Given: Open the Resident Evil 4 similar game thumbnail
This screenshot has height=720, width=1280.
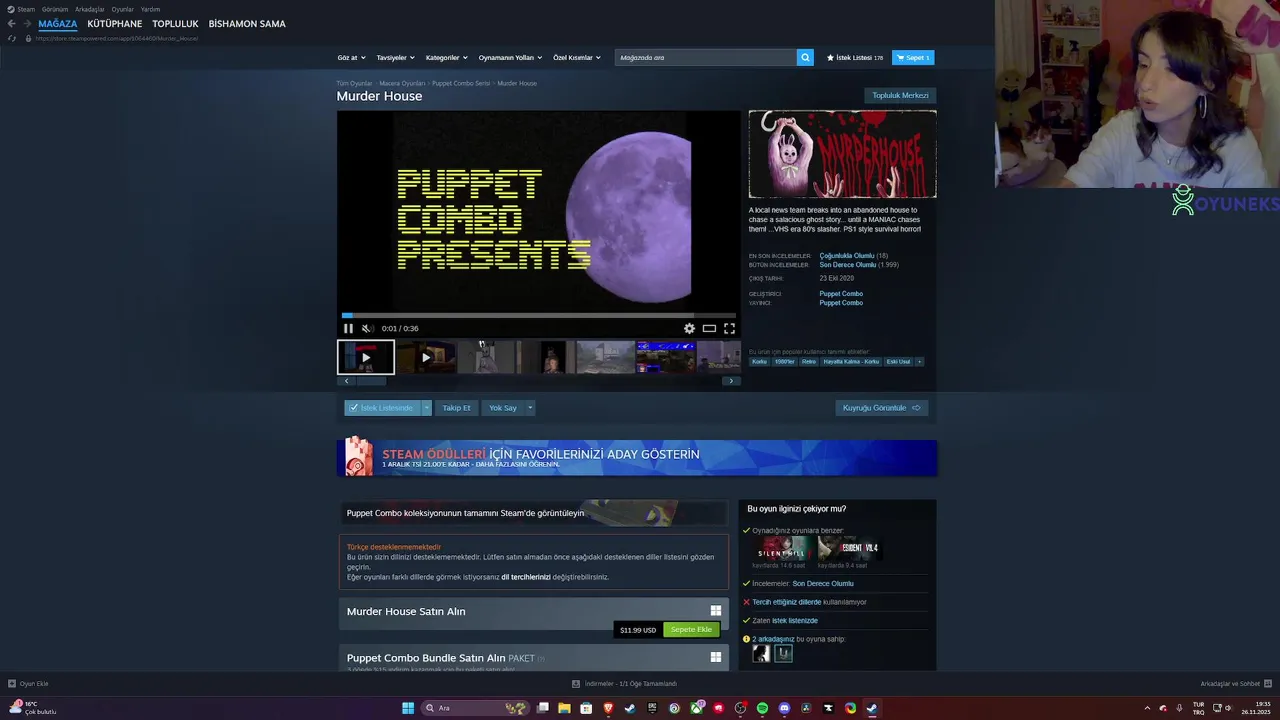Looking at the screenshot, I should point(849,548).
